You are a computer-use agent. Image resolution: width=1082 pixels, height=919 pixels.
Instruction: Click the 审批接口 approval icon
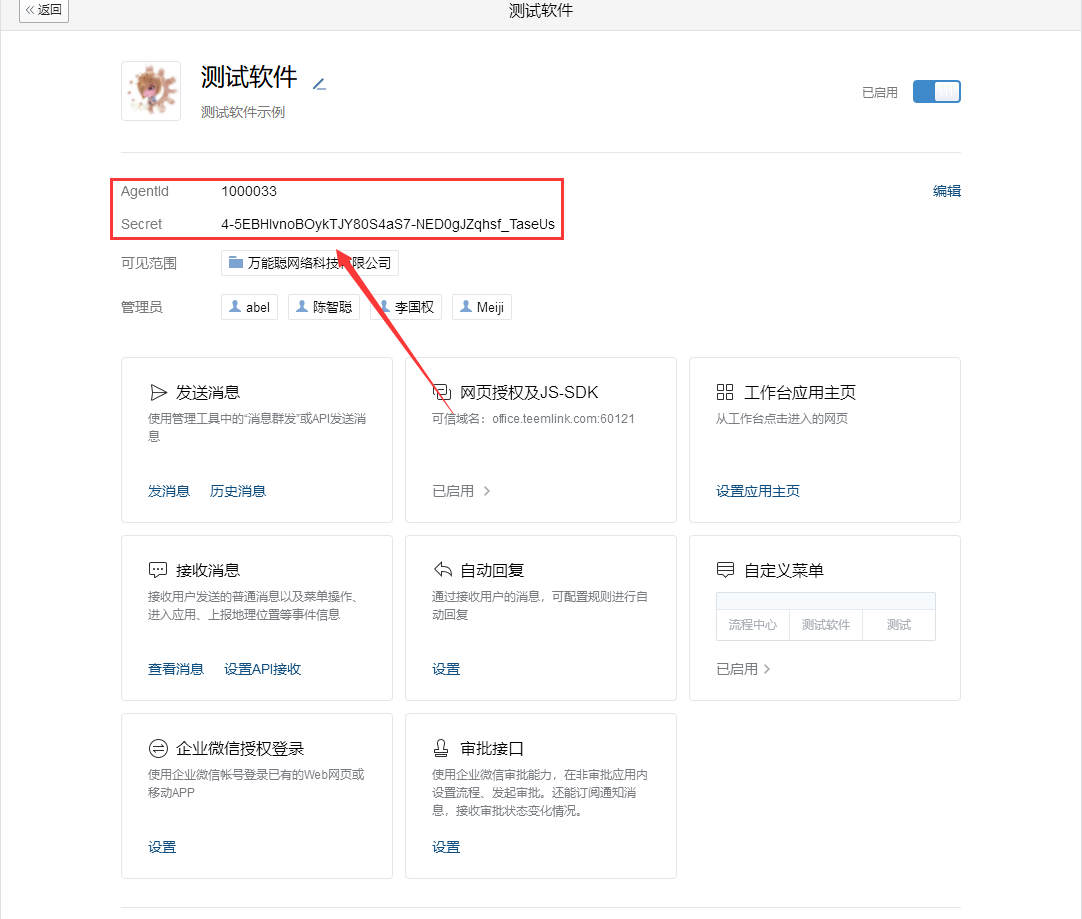click(441, 747)
